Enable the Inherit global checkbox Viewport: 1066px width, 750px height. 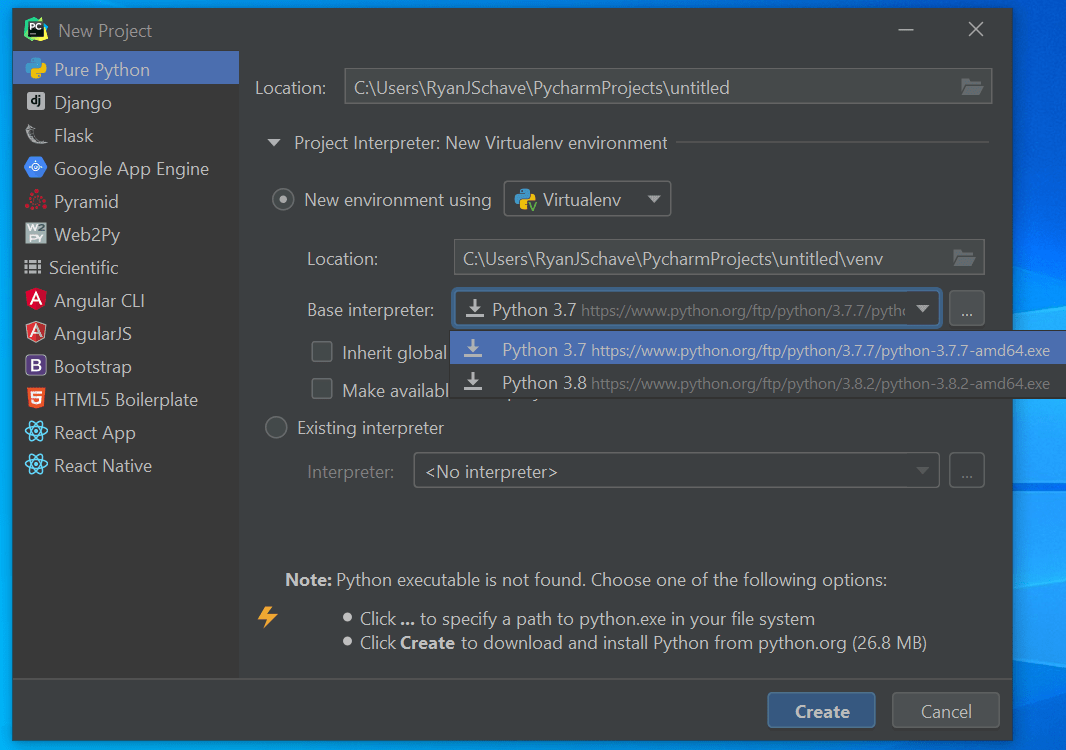point(322,352)
